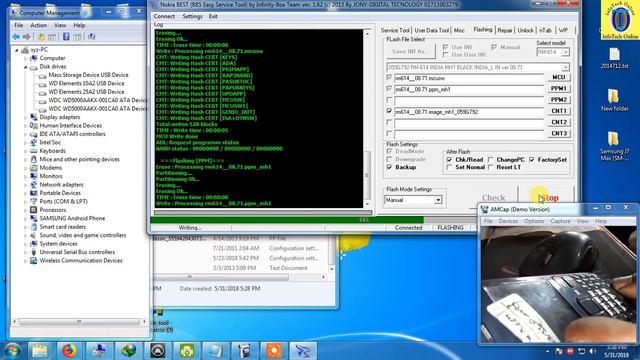This screenshot has width=640, height=360.
Task: Click the PPM2 file button
Action: click(x=559, y=100)
